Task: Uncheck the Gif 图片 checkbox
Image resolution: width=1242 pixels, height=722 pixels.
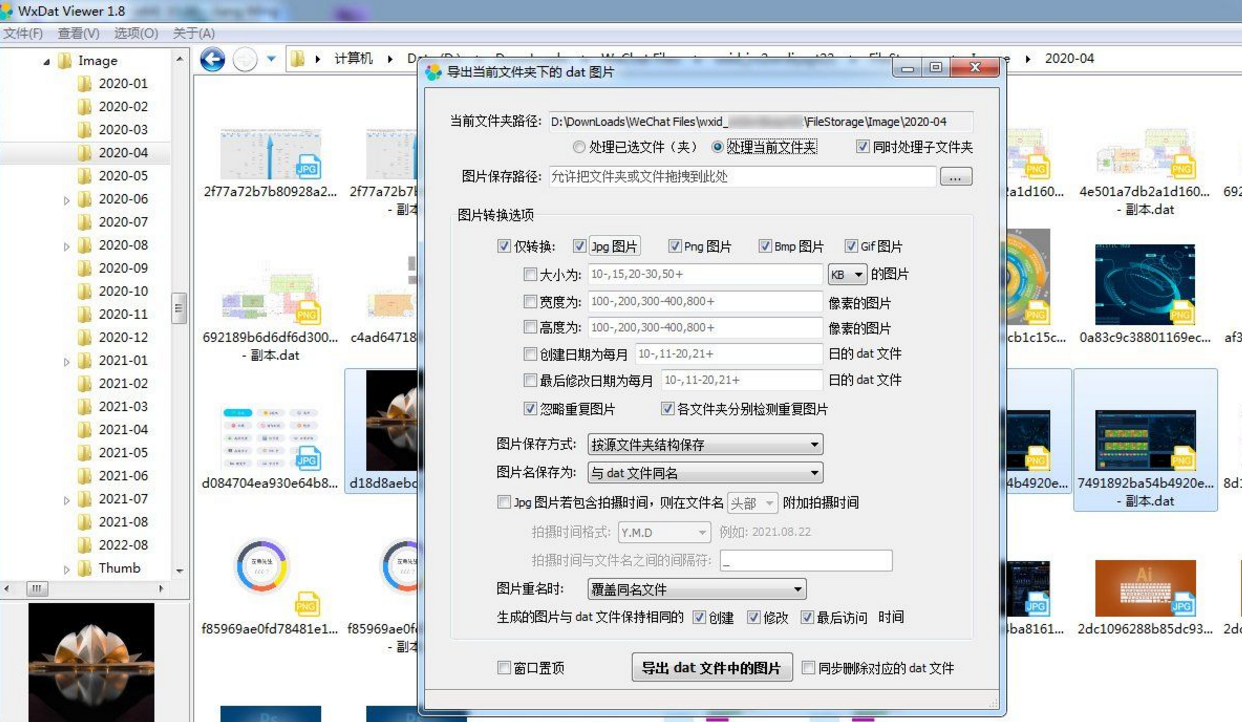Action: coord(851,246)
